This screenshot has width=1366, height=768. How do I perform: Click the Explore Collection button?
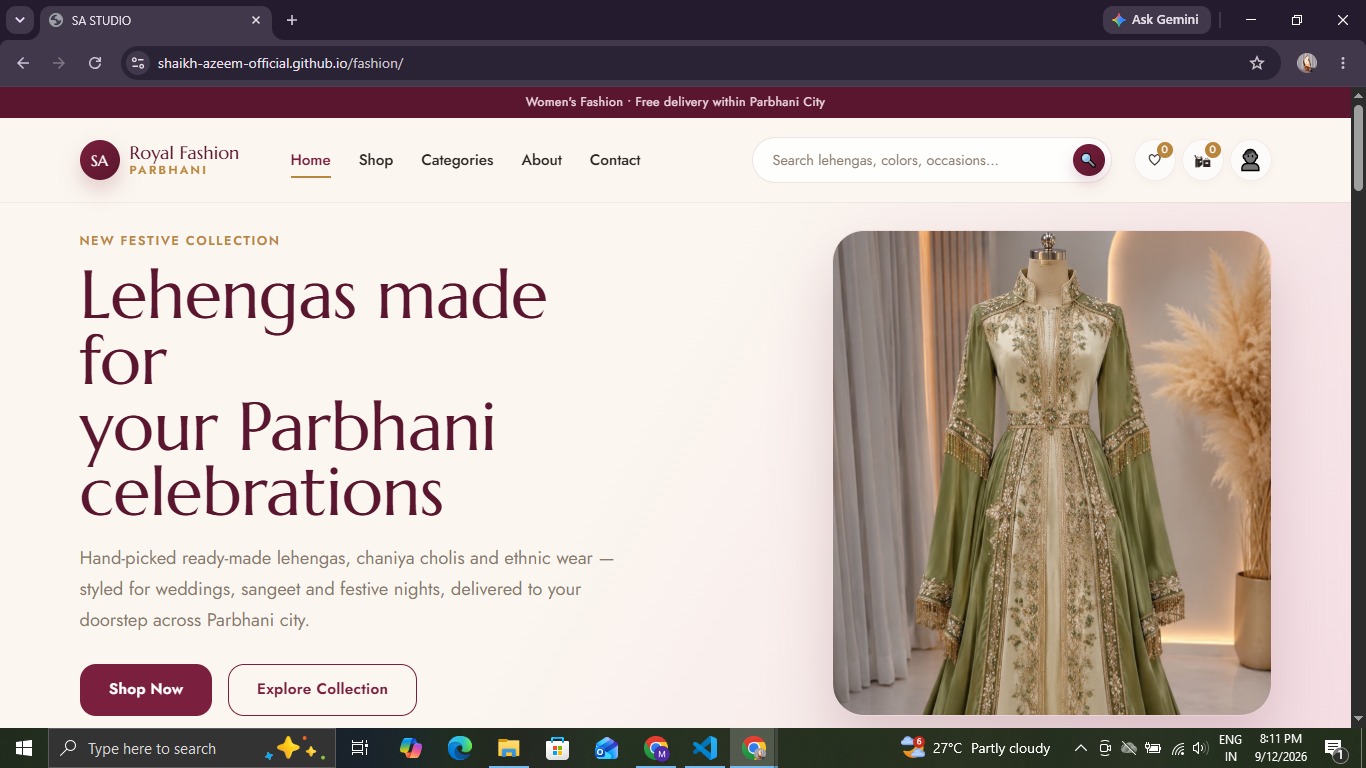322,690
